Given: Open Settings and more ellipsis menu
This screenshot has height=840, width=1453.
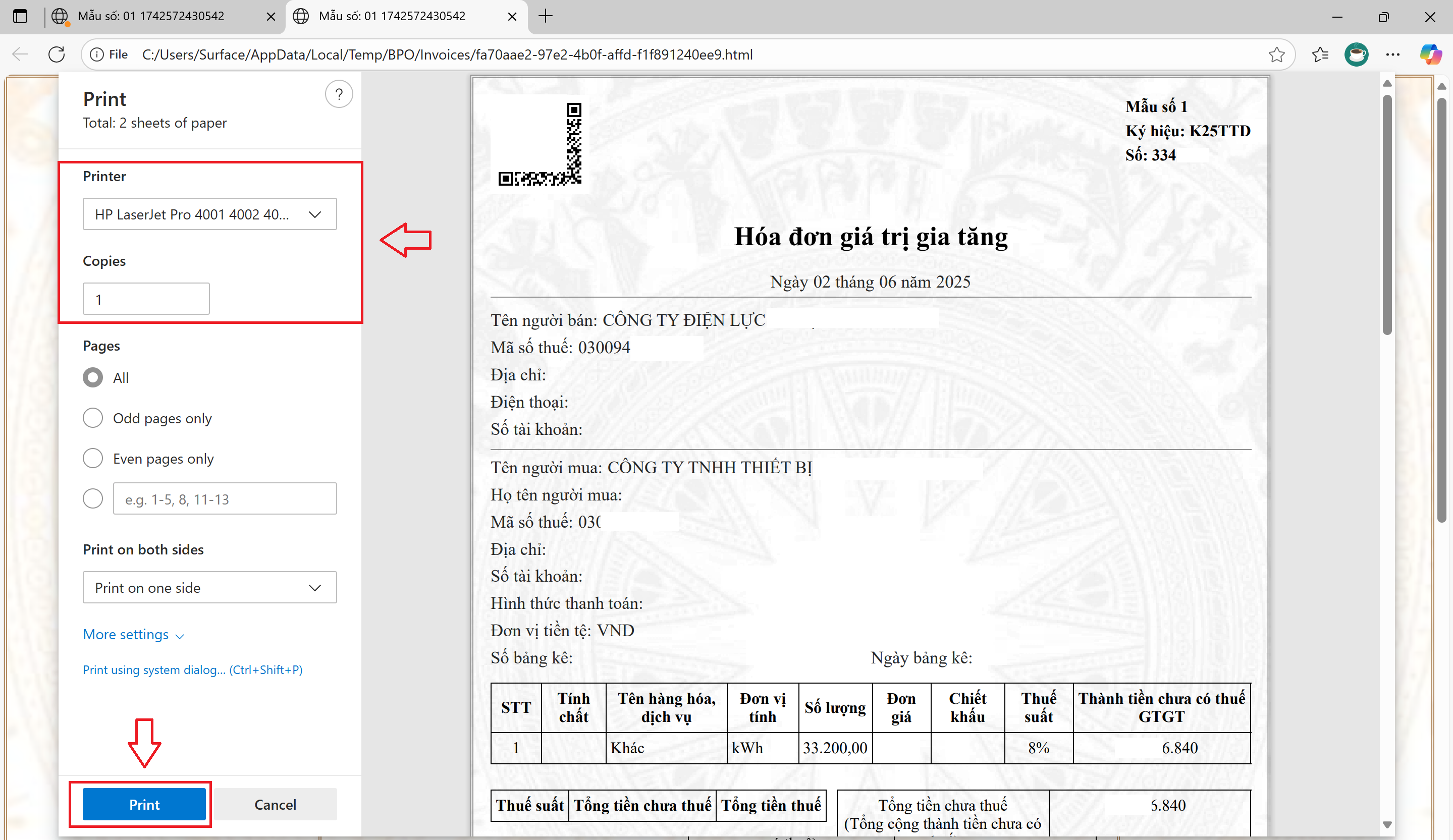Looking at the screenshot, I should tap(1392, 54).
